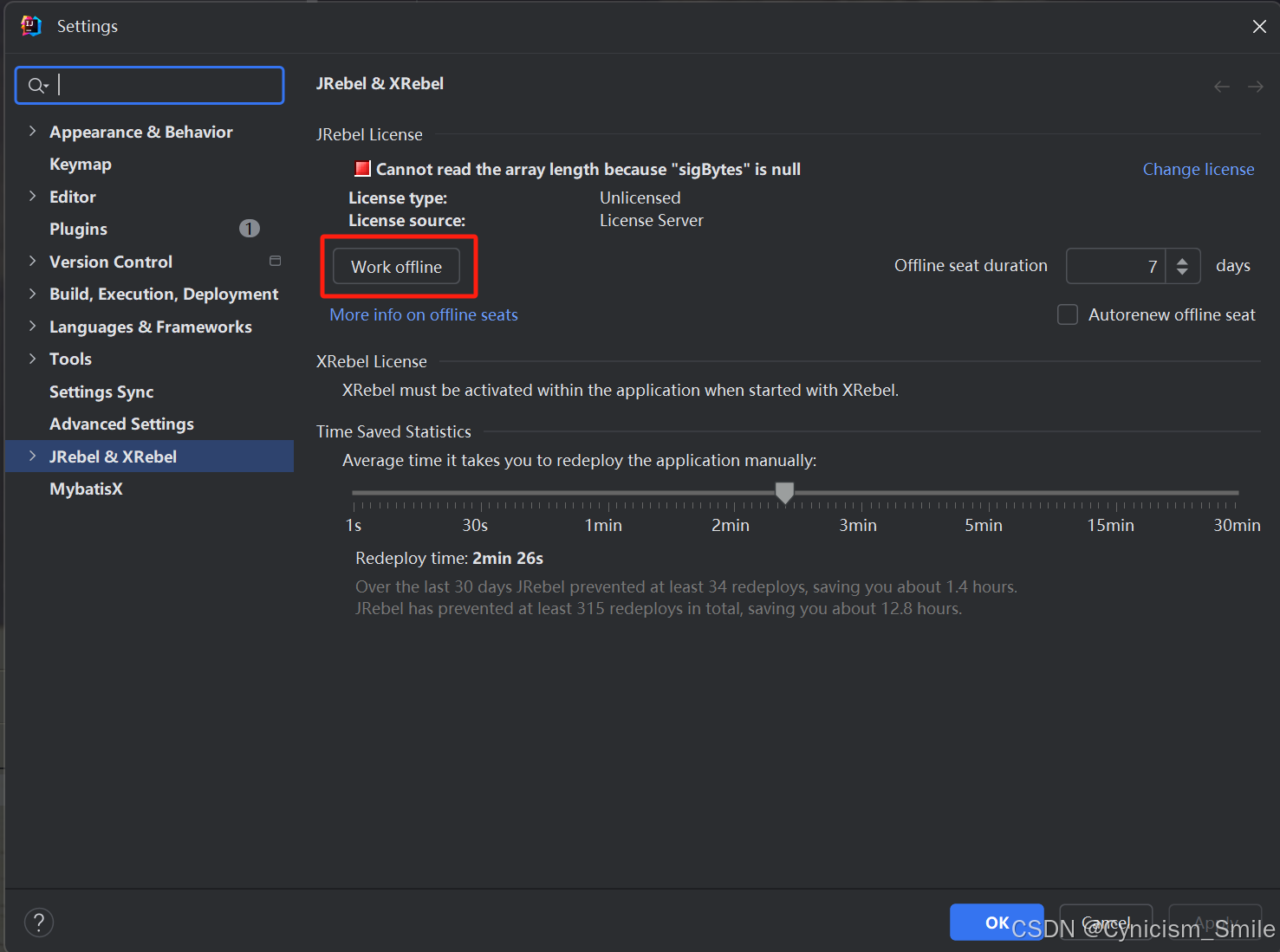Click the 'Unlicensed' license type value
Viewport: 1280px width, 952px height.
point(640,198)
